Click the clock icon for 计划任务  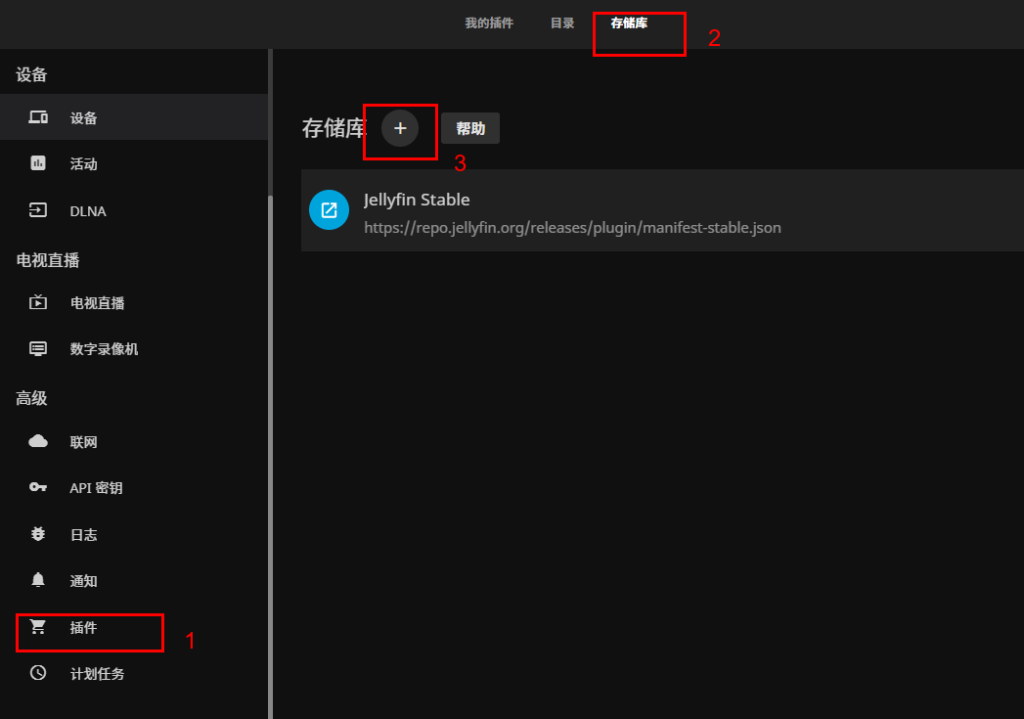38,673
